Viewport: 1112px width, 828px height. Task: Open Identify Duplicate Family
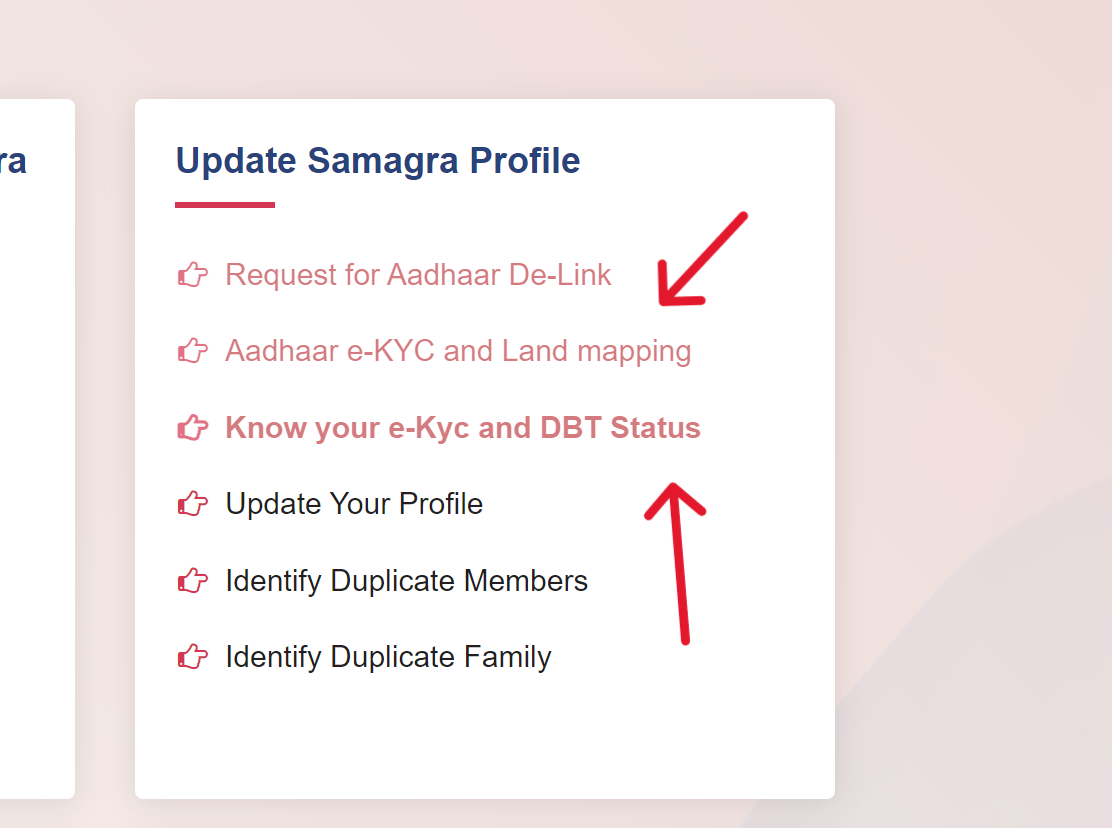(387, 657)
